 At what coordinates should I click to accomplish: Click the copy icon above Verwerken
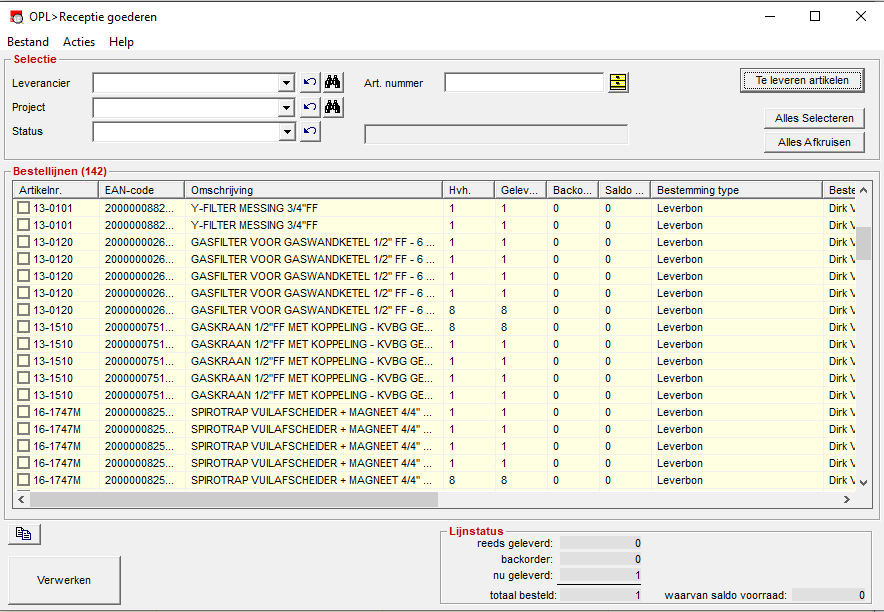pos(24,534)
